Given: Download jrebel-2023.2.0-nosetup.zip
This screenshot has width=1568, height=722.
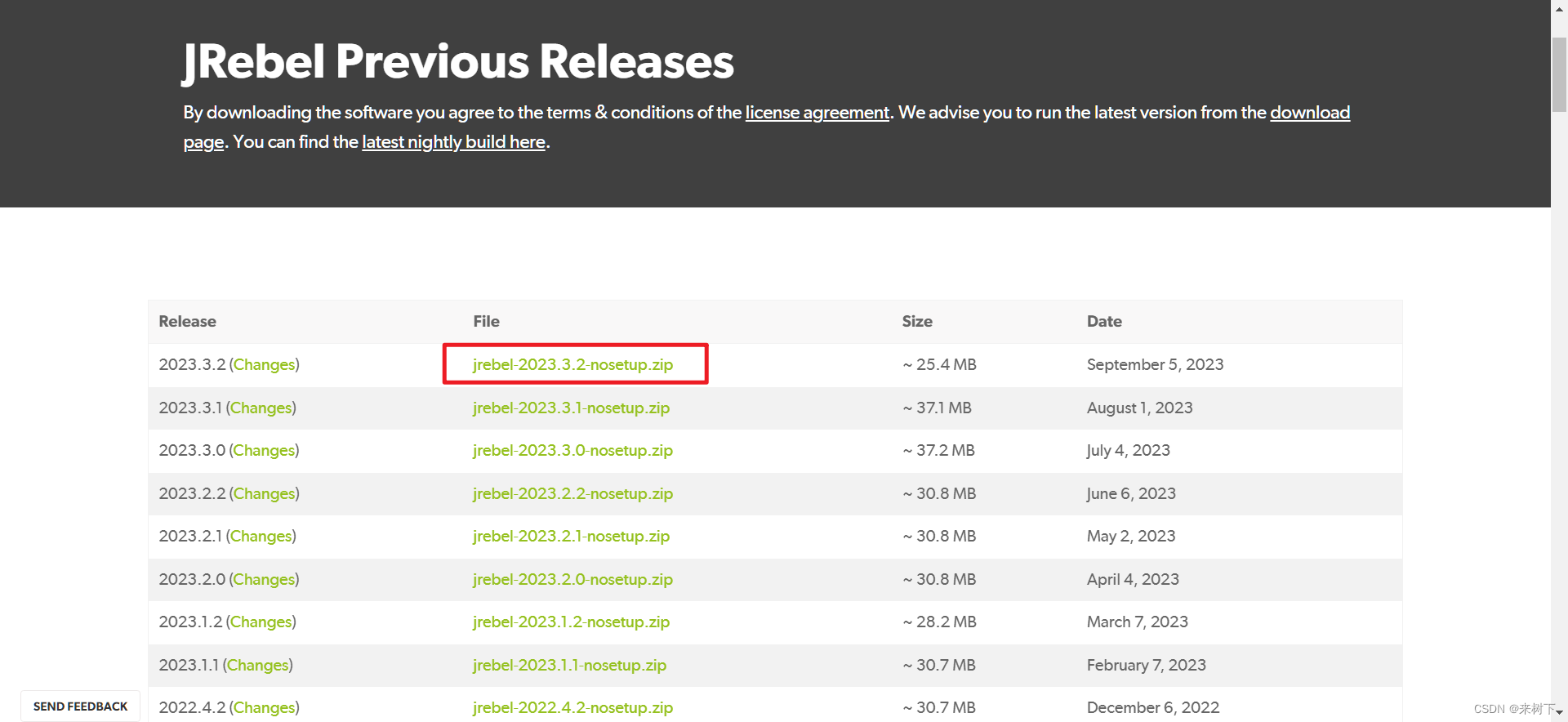Looking at the screenshot, I should 572,579.
